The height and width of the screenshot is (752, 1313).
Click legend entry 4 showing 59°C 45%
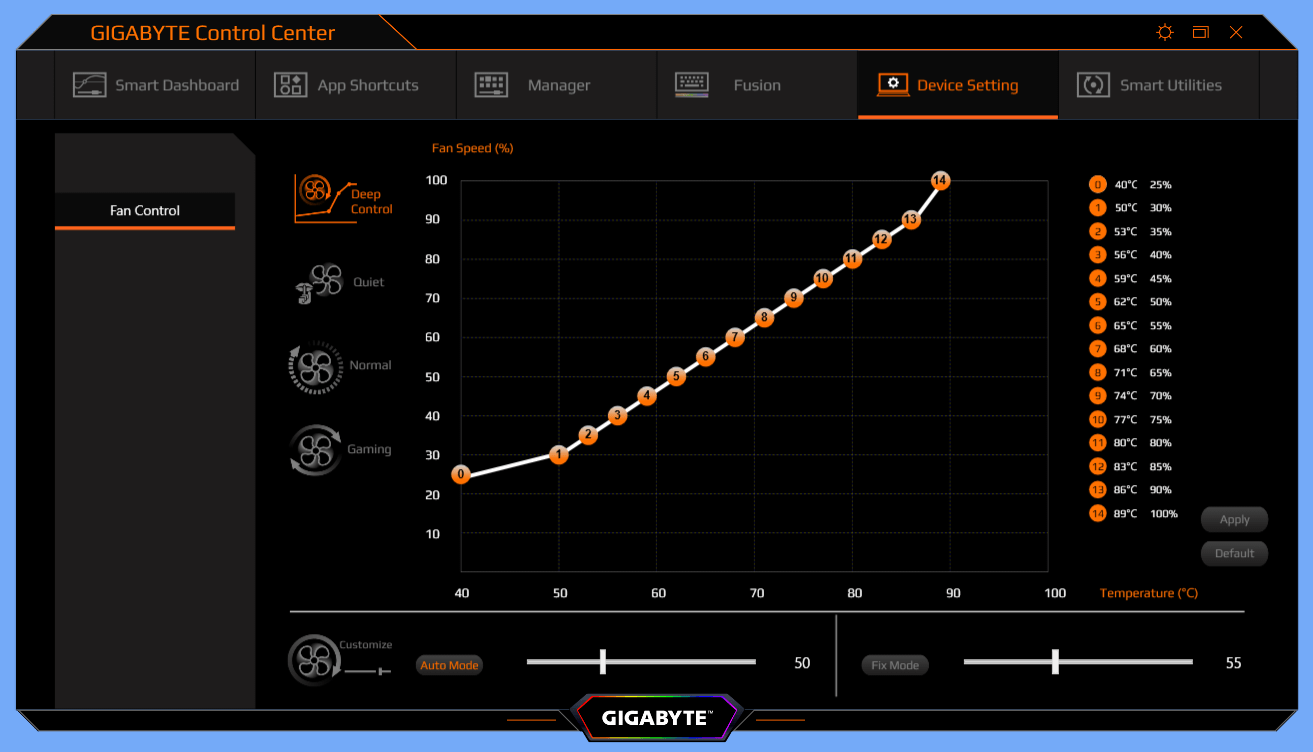click(1131, 279)
